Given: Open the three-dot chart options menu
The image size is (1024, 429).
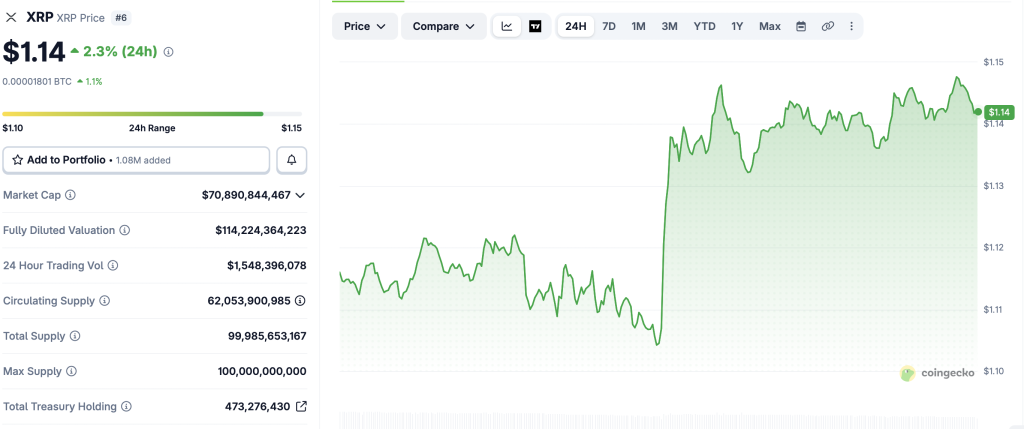Looking at the screenshot, I should pos(851,26).
